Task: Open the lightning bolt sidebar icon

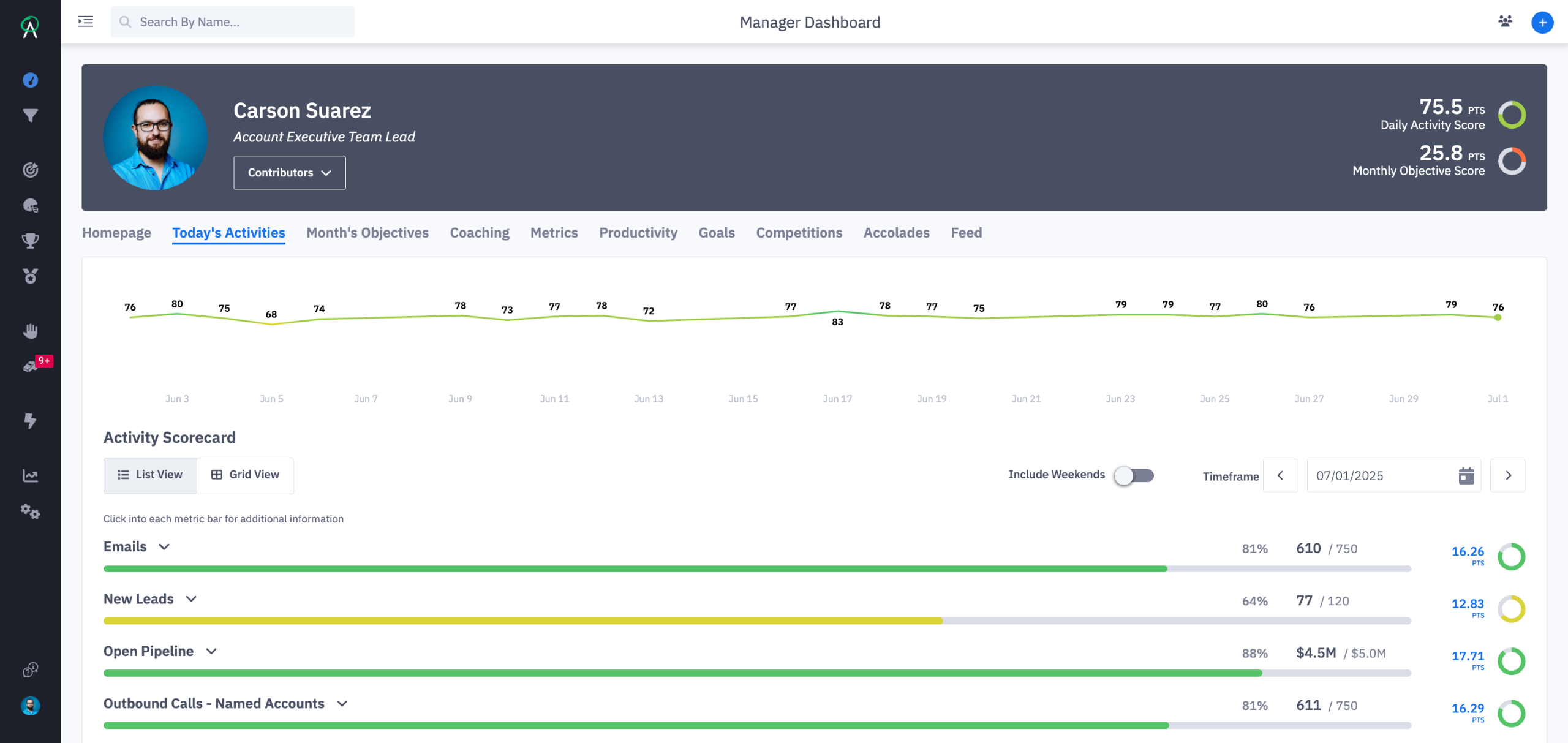Action: [x=30, y=421]
